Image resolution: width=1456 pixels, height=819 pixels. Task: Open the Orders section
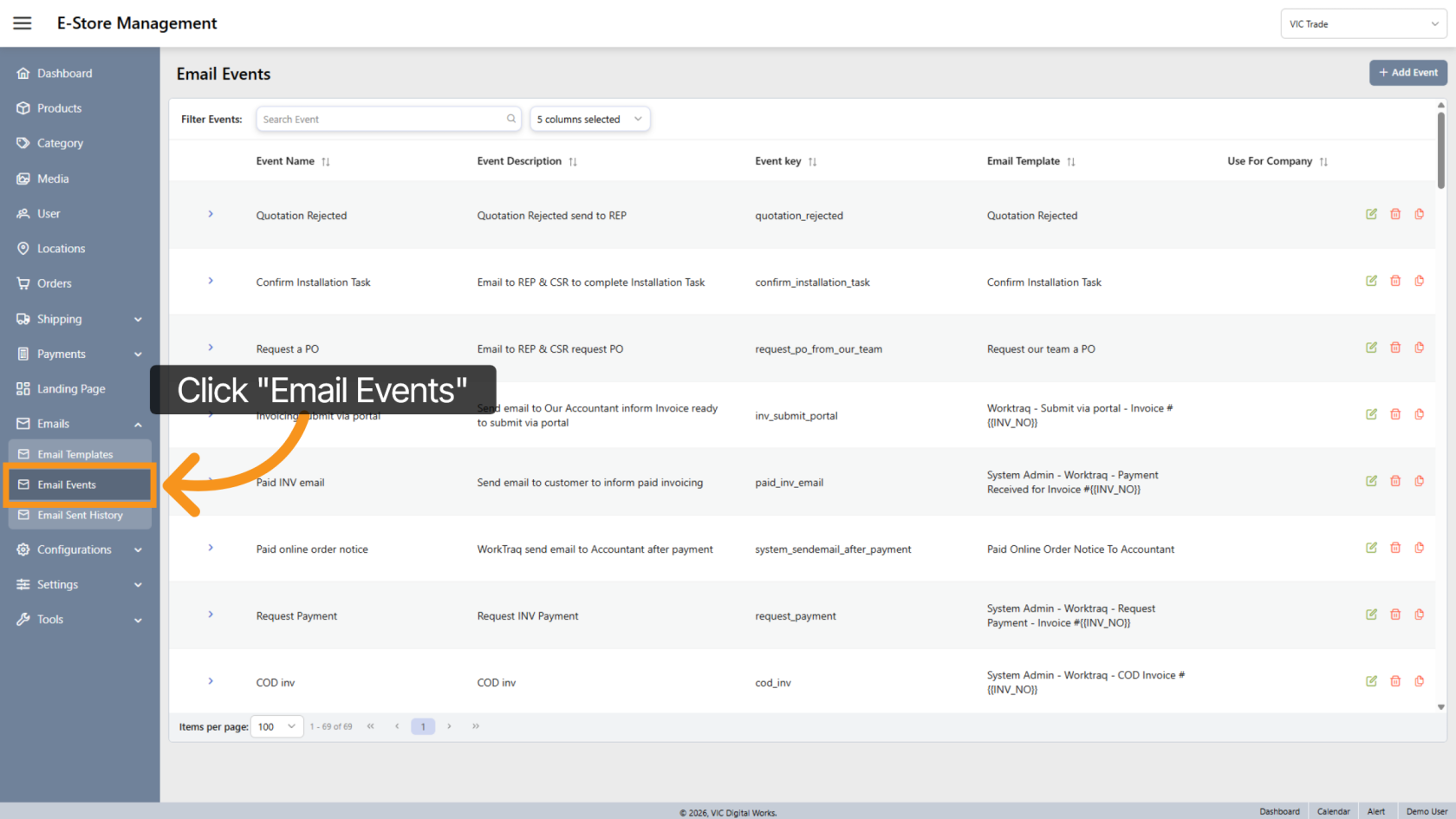pyautogui.click(x=54, y=283)
